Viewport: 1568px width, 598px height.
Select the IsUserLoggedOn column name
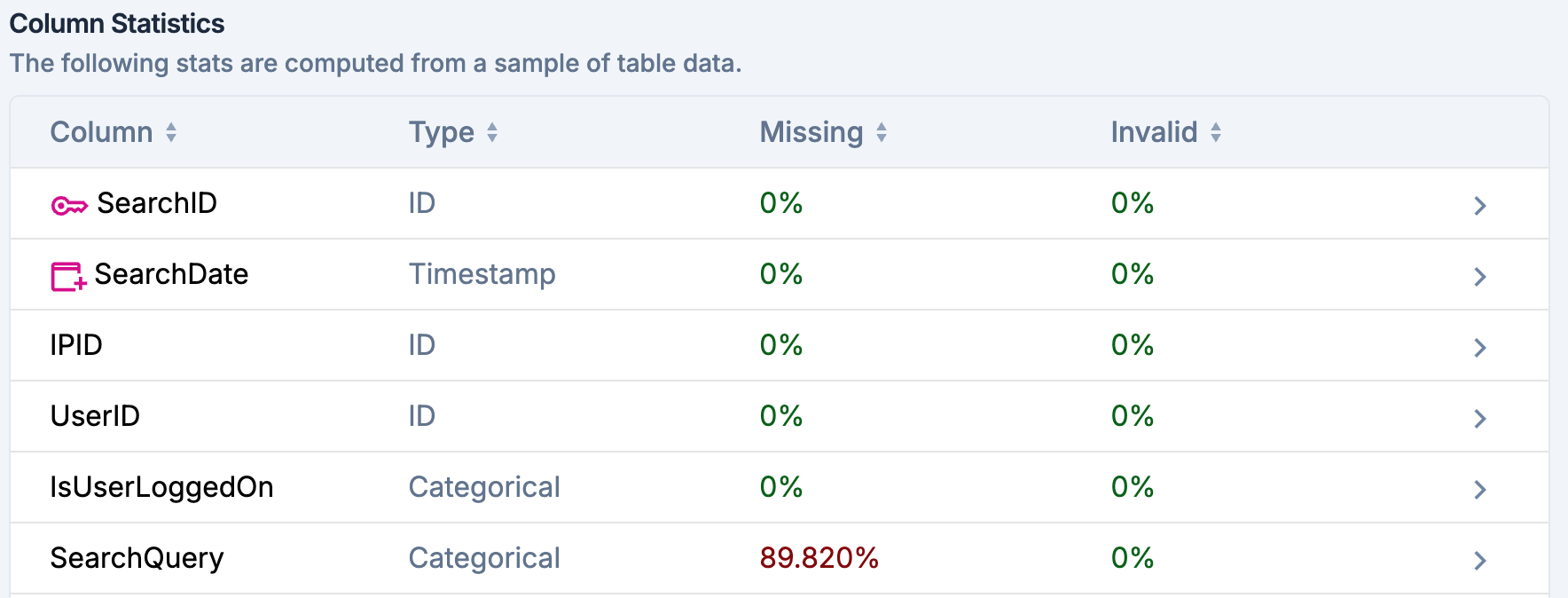161,487
